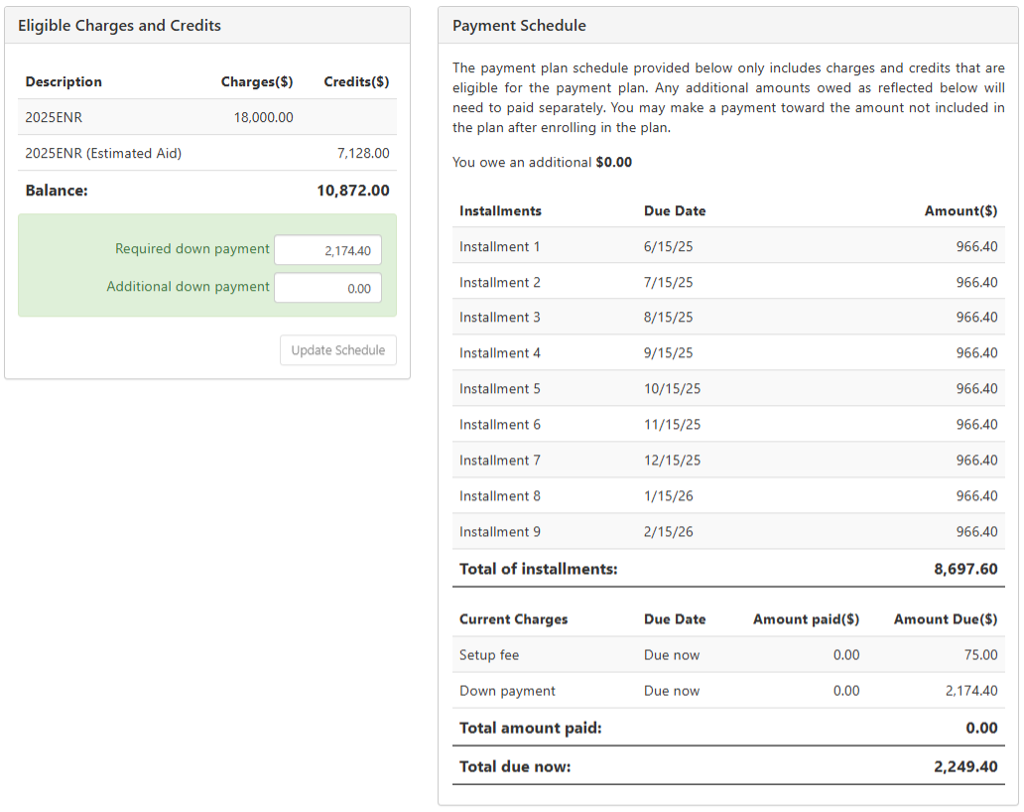1024x812 pixels.
Task: Select the Setup fee row label
Action: point(489,655)
